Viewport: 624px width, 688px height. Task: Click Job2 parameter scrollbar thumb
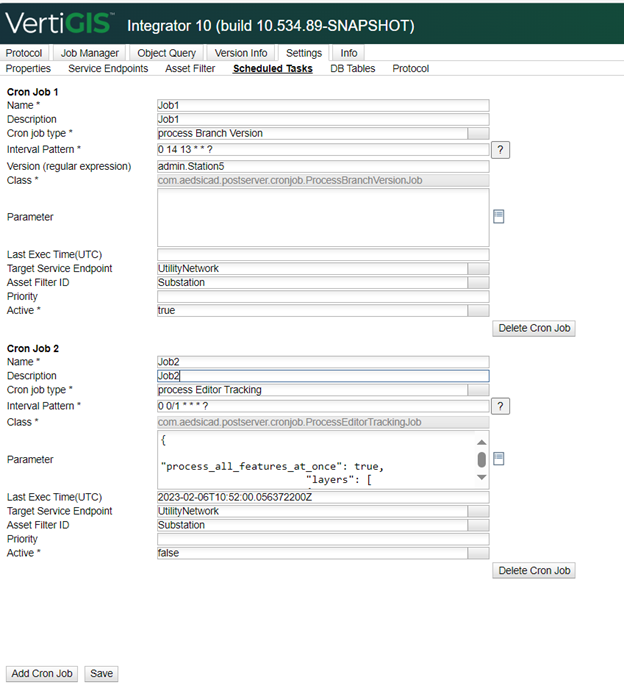coord(481,460)
